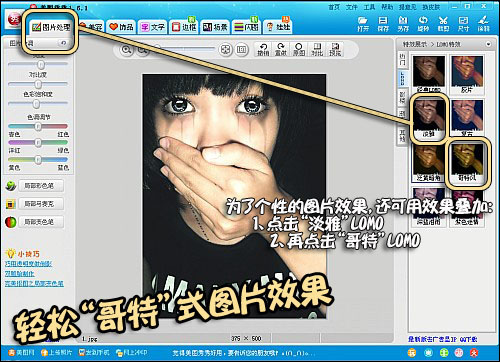The height and width of the screenshot is (362, 500).
Task: Expand the effects panel dropdown arrow
Action: point(489,44)
